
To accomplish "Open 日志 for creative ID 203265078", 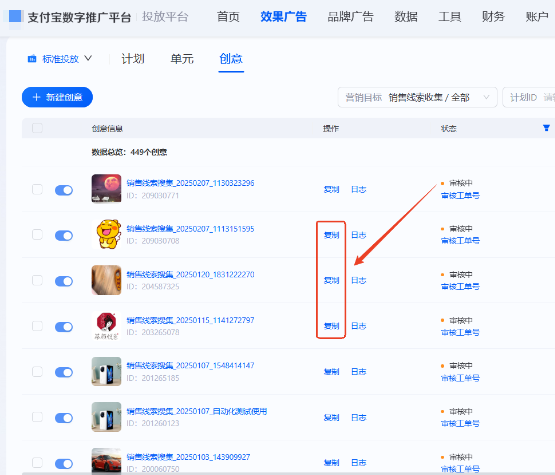I will pyautogui.click(x=359, y=326).
